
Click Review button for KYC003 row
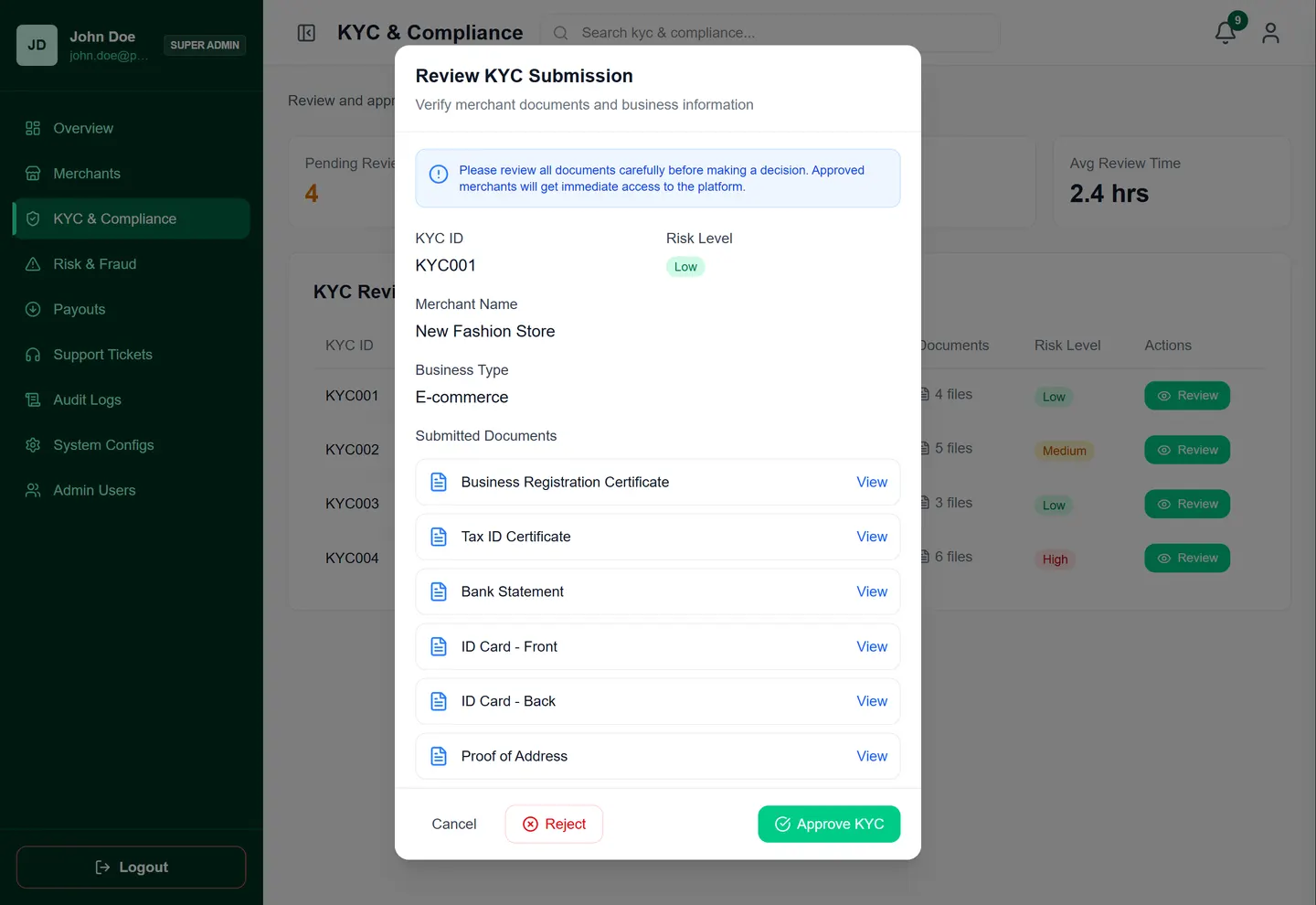point(1187,504)
